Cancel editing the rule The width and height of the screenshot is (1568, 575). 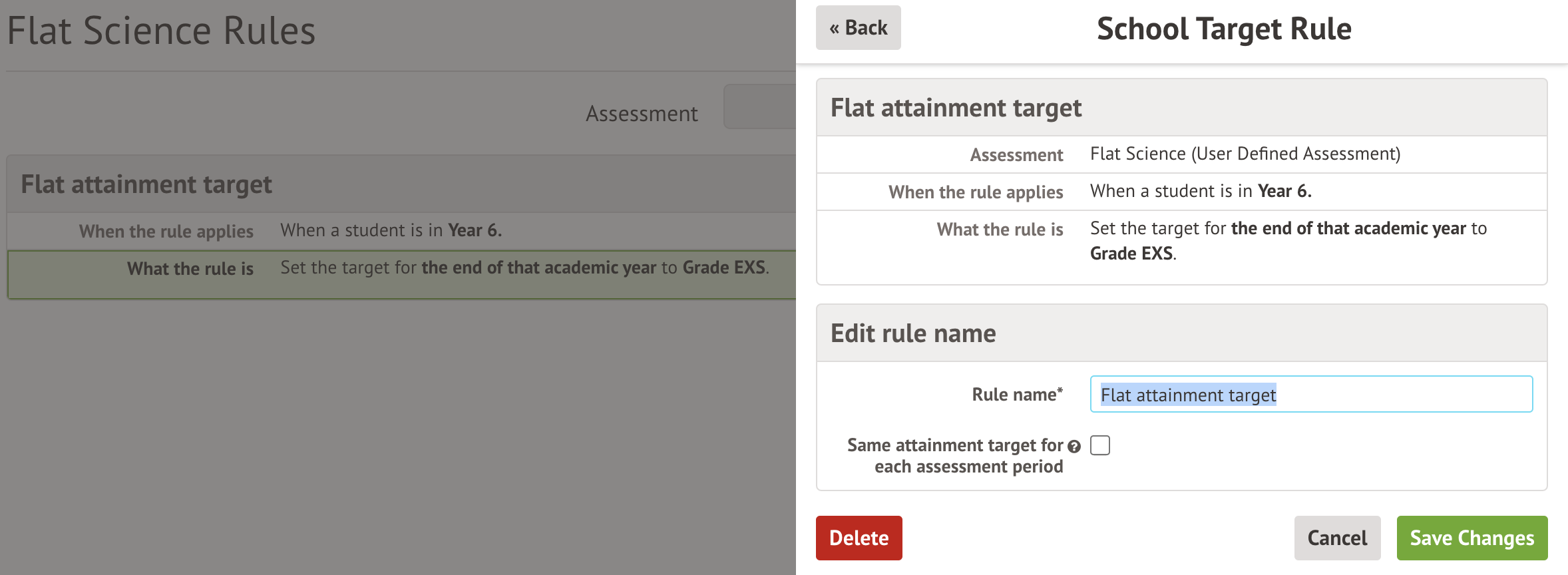(1337, 538)
